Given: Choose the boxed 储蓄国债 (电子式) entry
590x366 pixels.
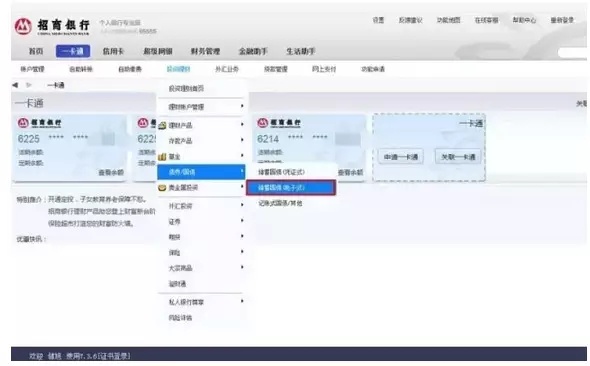Looking at the screenshot, I should (291, 187).
